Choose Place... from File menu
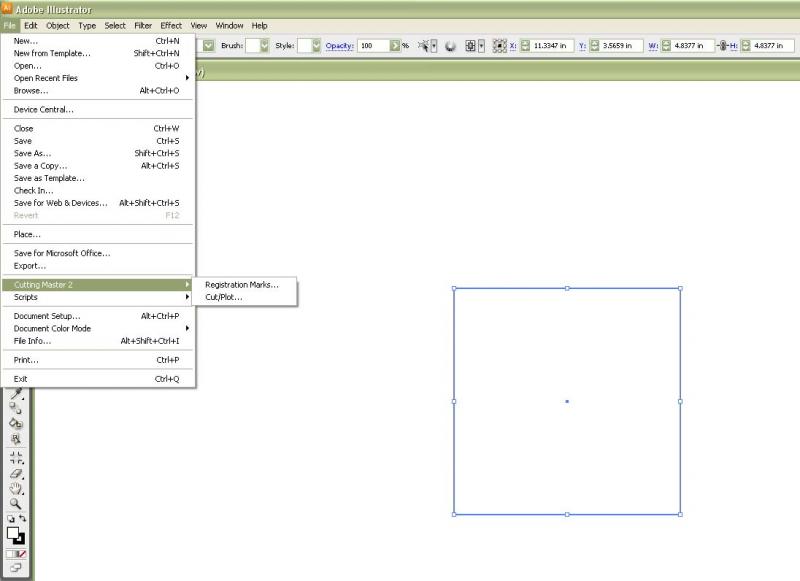The width and height of the screenshot is (800, 581). pos(97,235)
